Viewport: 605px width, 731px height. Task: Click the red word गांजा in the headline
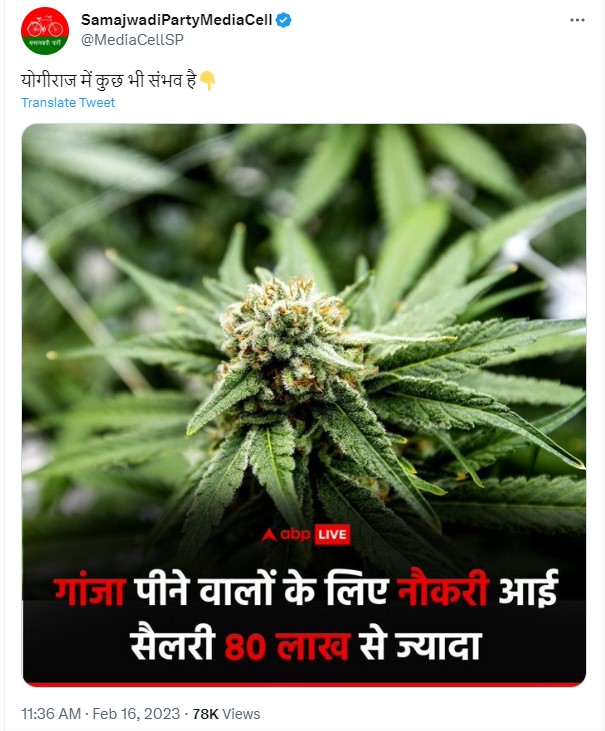point(89,589)
